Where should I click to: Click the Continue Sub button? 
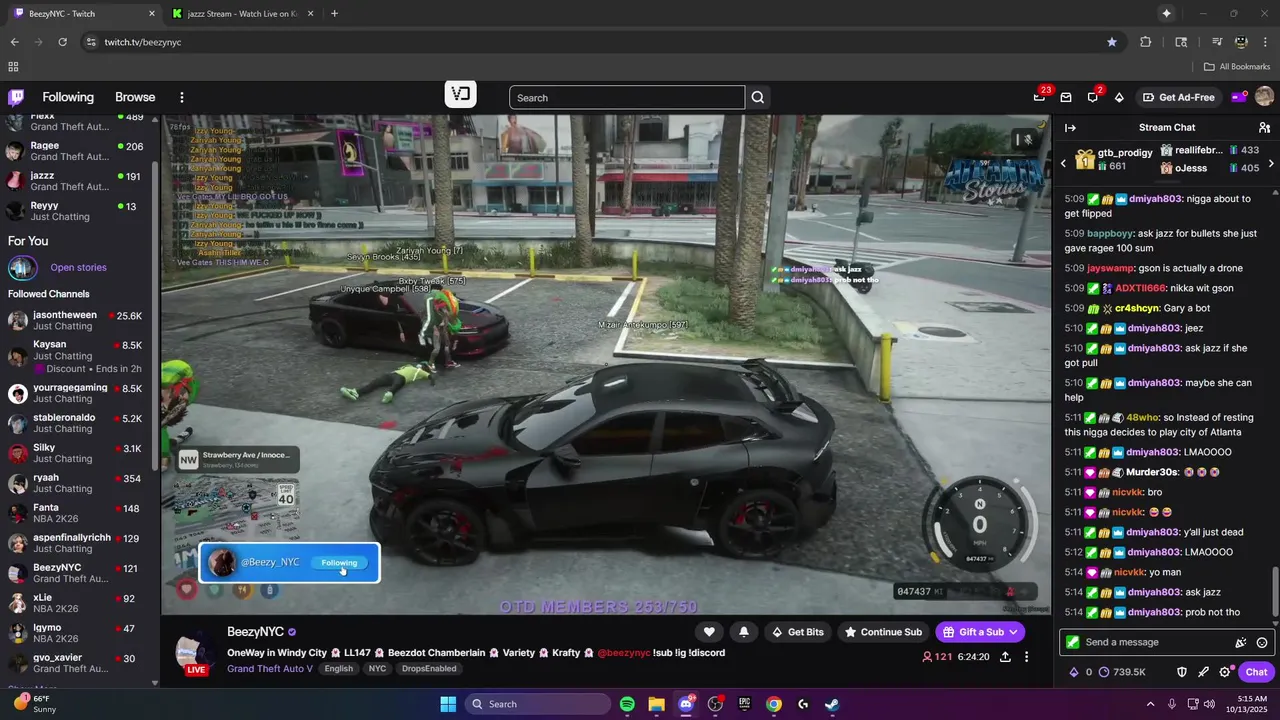883,632
